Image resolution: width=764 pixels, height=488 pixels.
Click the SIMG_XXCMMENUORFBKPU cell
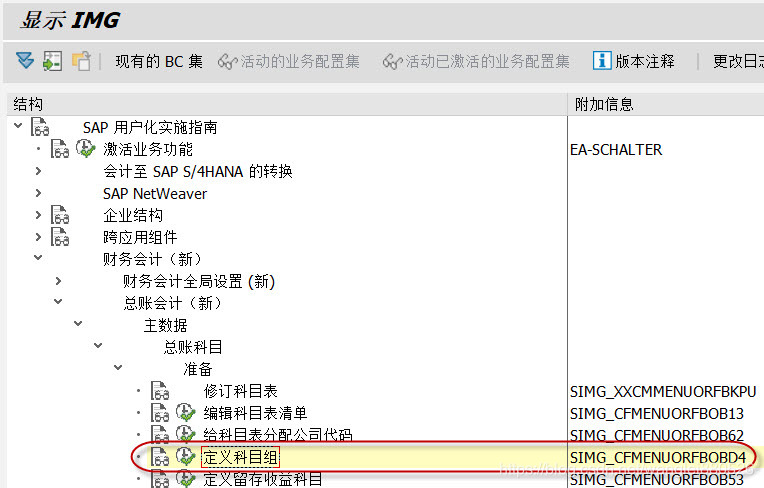tap(663, 392)
